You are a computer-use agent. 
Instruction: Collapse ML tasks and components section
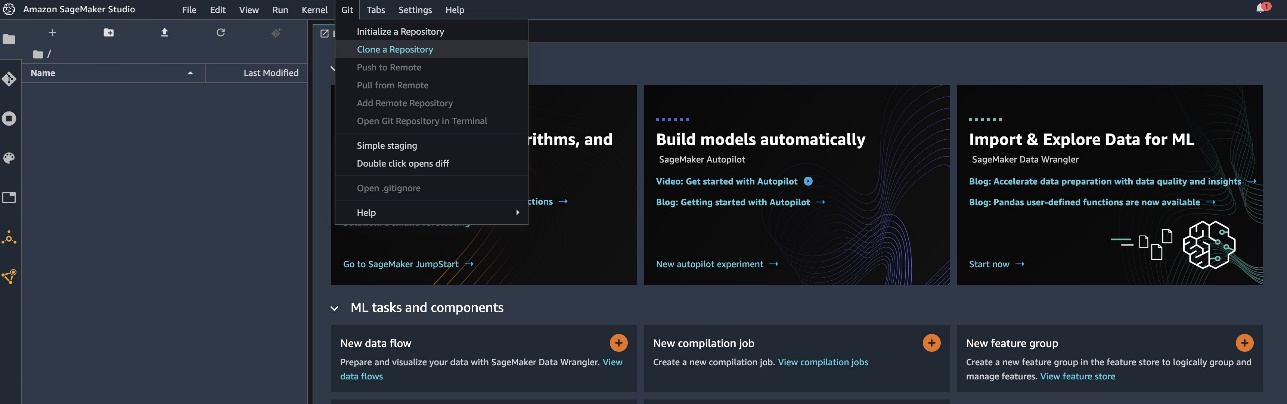335,308
